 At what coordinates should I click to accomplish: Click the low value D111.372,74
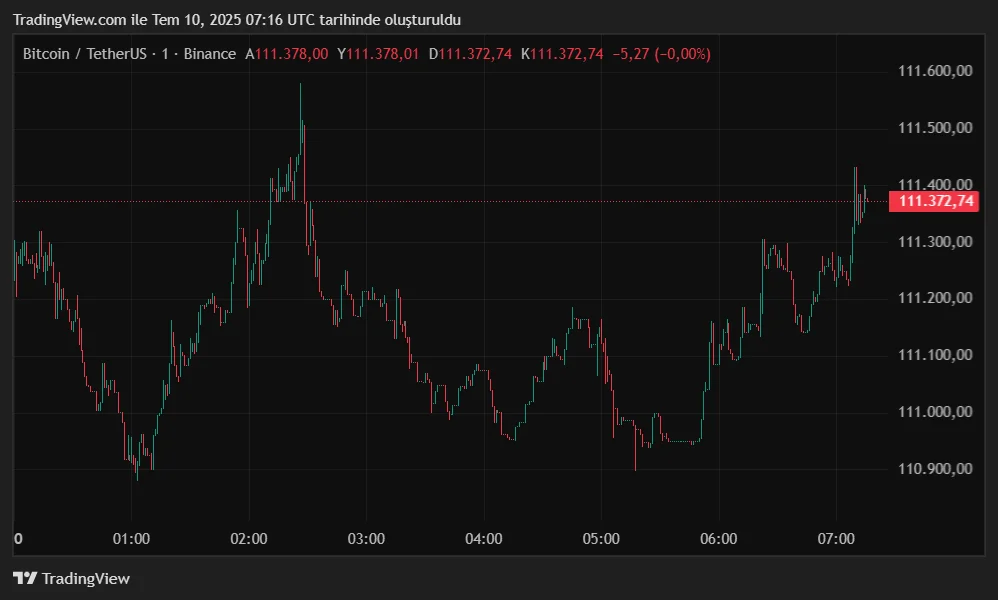(x=470, y=54)
